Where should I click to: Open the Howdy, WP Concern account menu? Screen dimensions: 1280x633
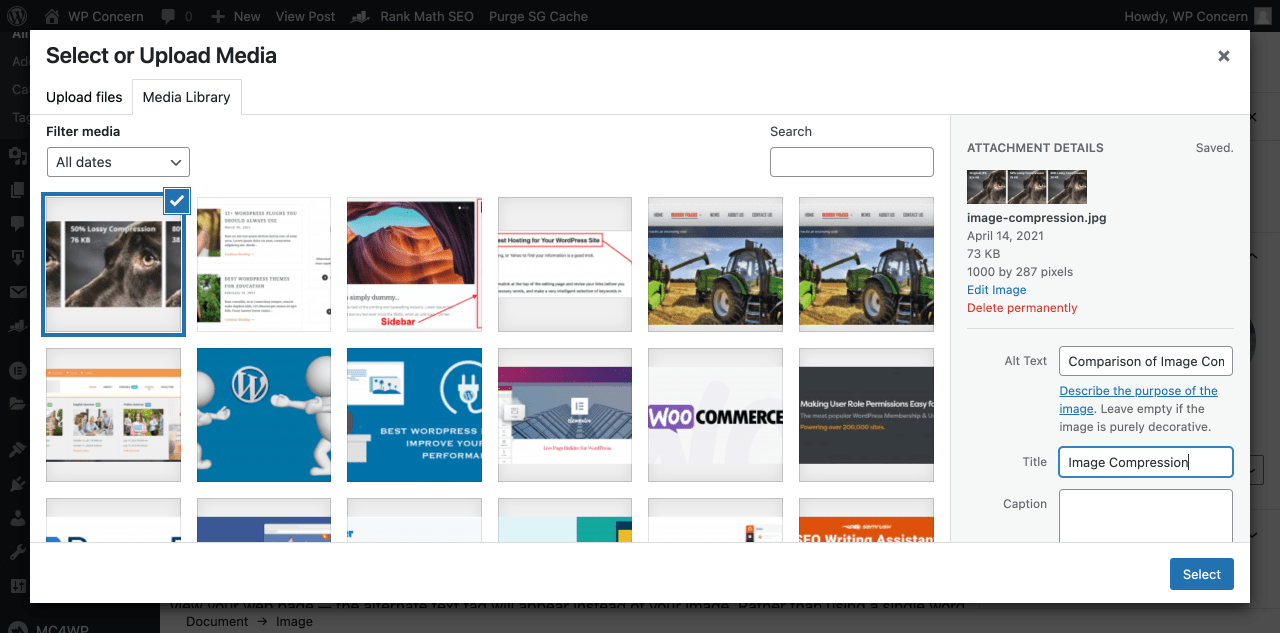pyautogui.click(x=1196, y=16)
